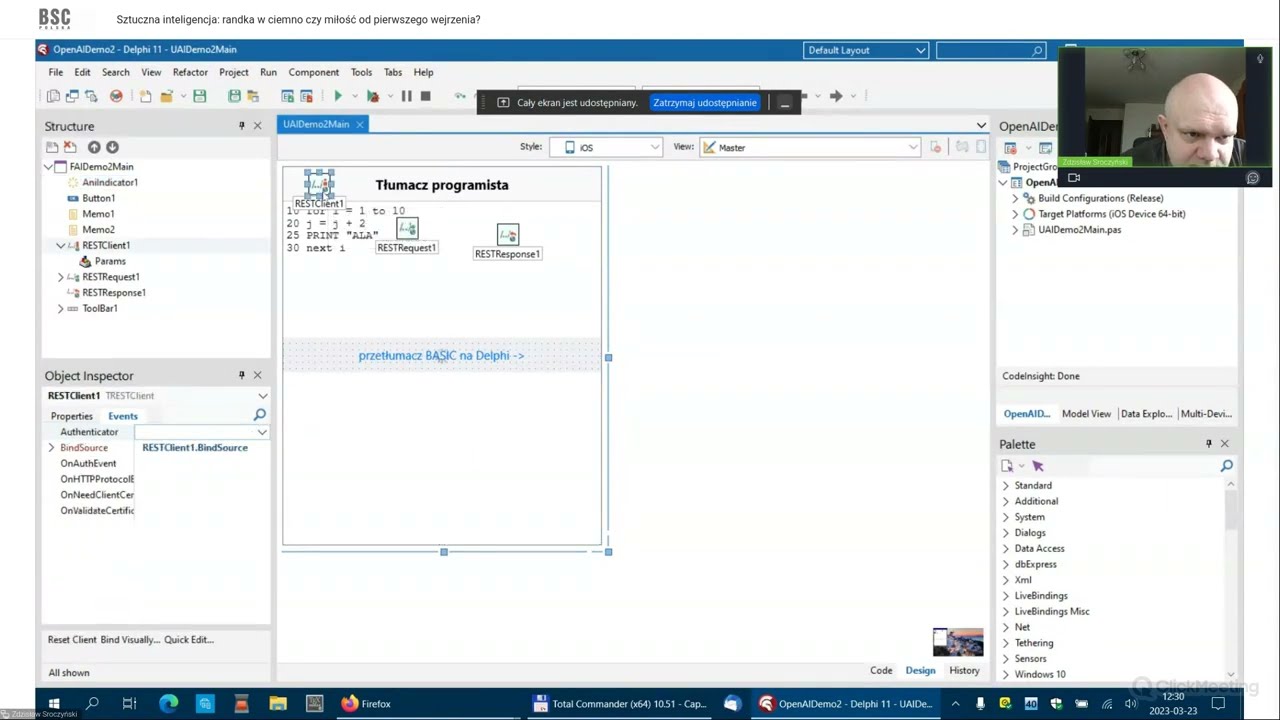
Task: Click the IDE search box in title bar
Action: coord(991,50)
